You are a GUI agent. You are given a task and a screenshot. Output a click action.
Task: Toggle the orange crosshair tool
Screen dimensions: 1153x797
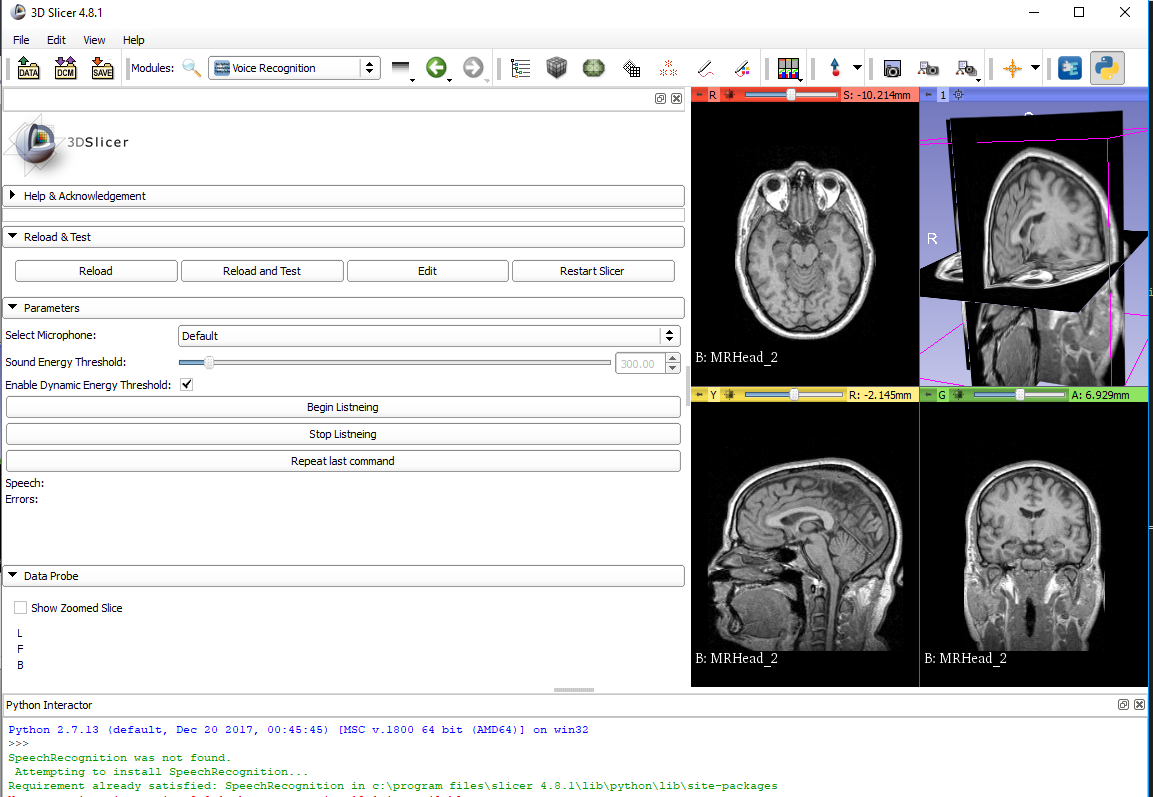click(x=1013, y=68)
